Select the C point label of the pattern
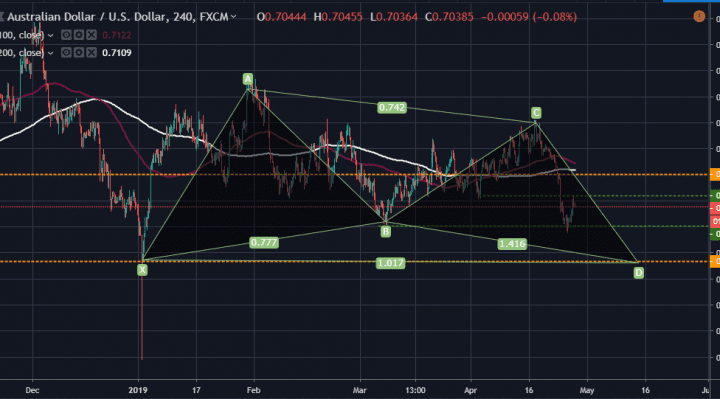 coord(536,113)
